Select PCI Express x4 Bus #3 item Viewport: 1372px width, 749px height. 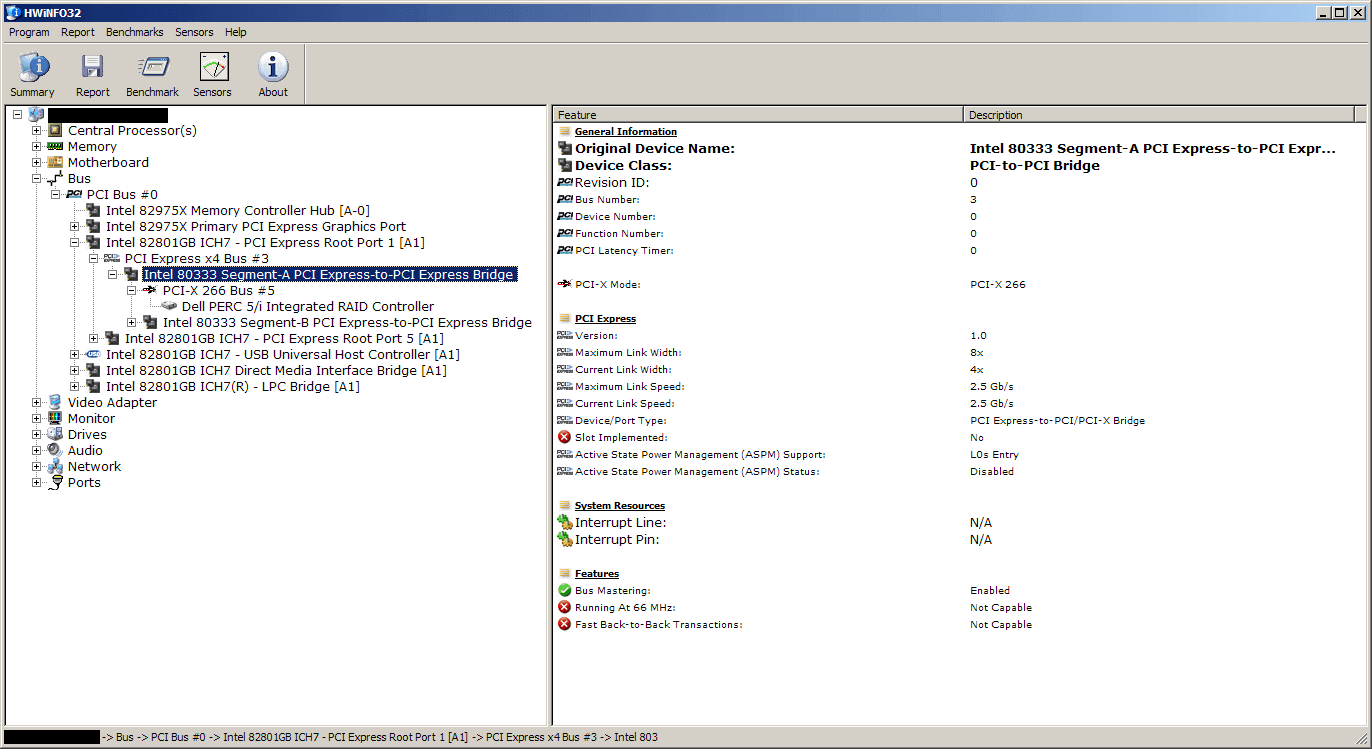click(x=196, y=258)
